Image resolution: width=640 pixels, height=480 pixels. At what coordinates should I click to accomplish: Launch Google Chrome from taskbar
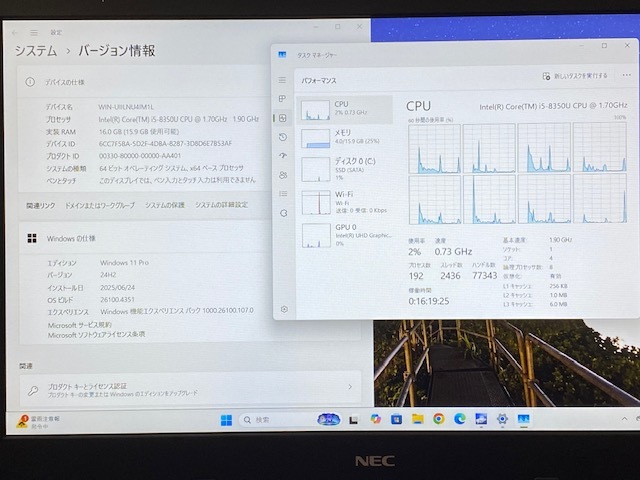439,419
